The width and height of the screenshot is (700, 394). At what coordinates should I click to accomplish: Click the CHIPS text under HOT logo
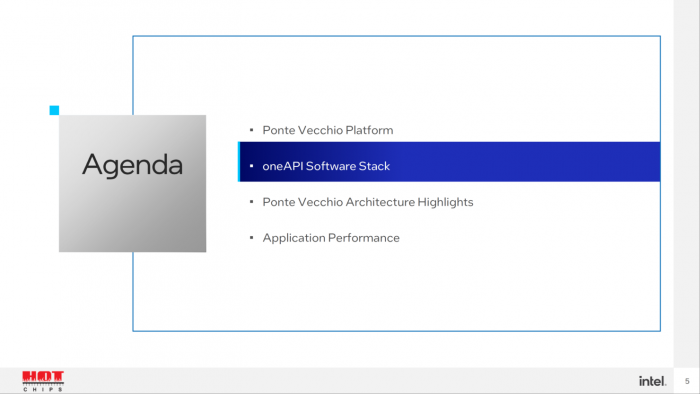(x=43, y=390)
